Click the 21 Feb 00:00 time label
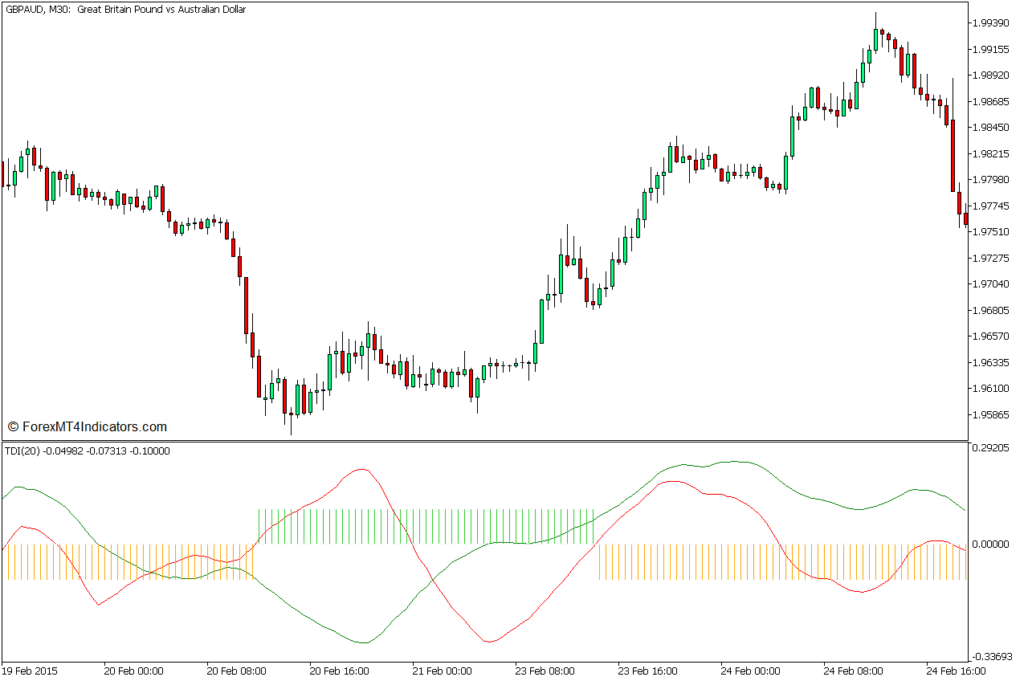 442,672
